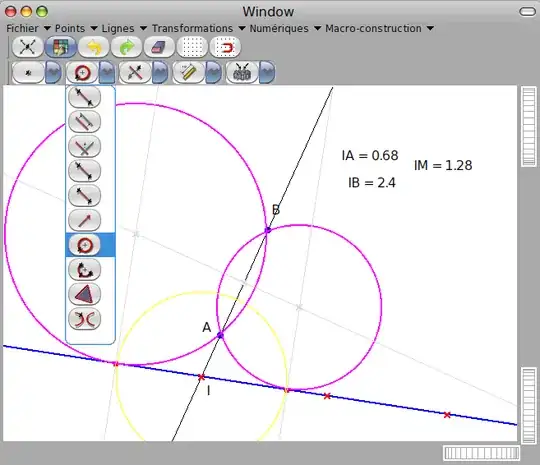Image resolution: width=540 pixels, height=465 pixels.
Task: Click the 'IA = 0.68' measurement label
Action: pos(370,156)
